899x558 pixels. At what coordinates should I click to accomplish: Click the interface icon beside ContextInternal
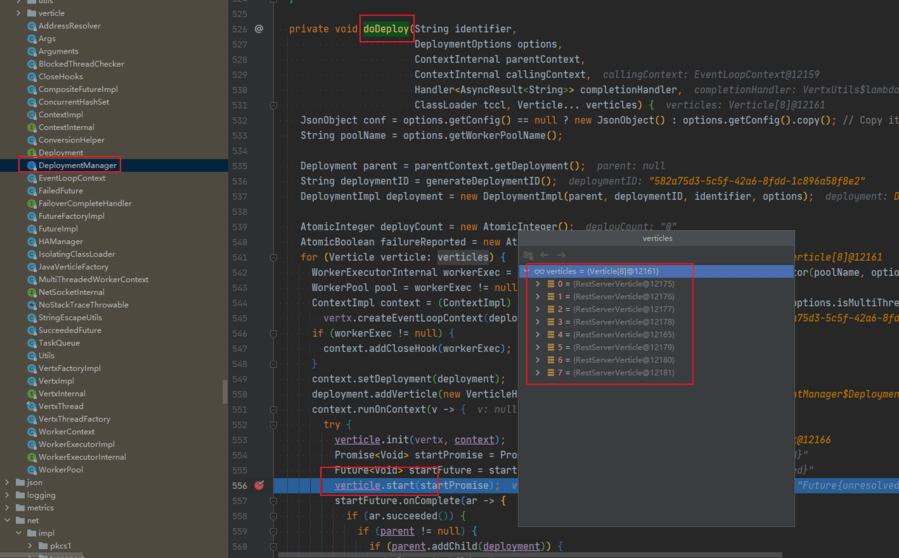32,127
